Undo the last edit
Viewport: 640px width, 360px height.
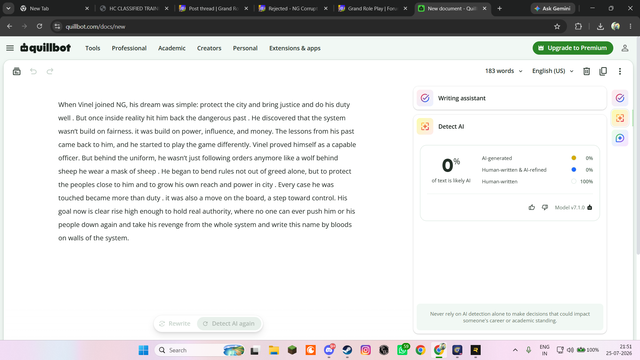pos(33,71)
